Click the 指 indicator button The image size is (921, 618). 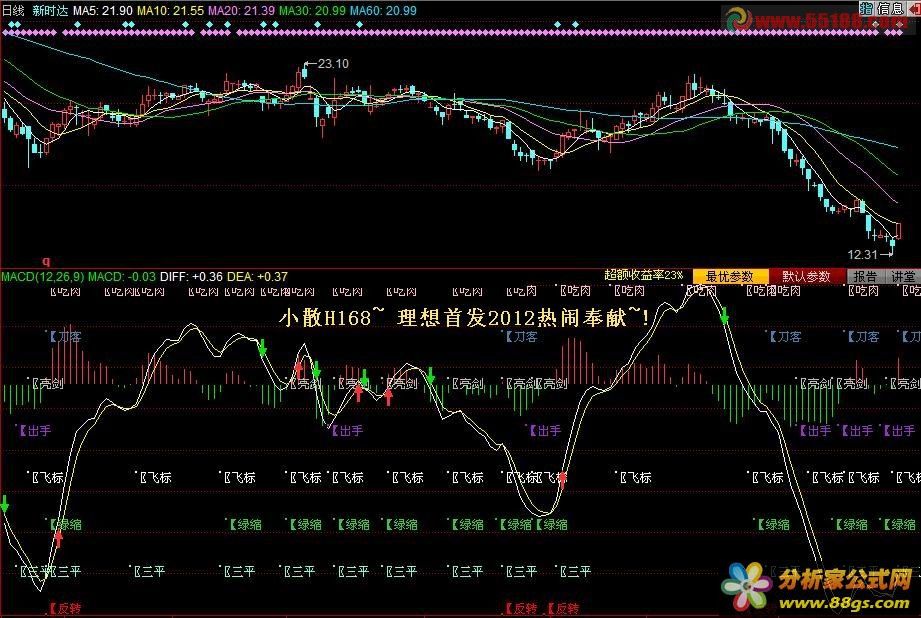pyautogui.click(x=866, y=8)
